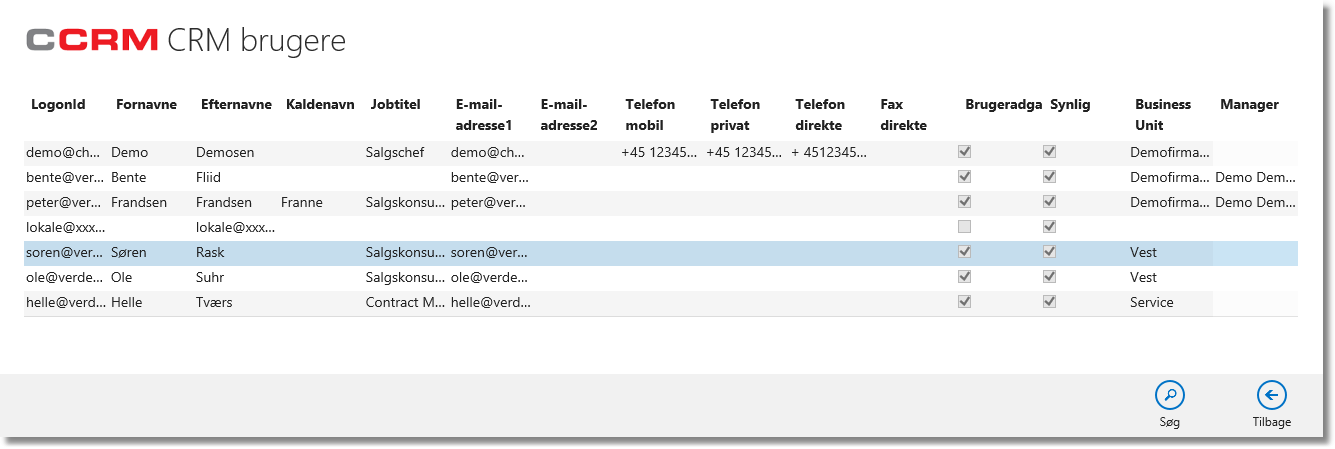The height and width of the screenshot is (449, 1335).
Task: Sort by the LogonId column header
Action: coord(58,104)
